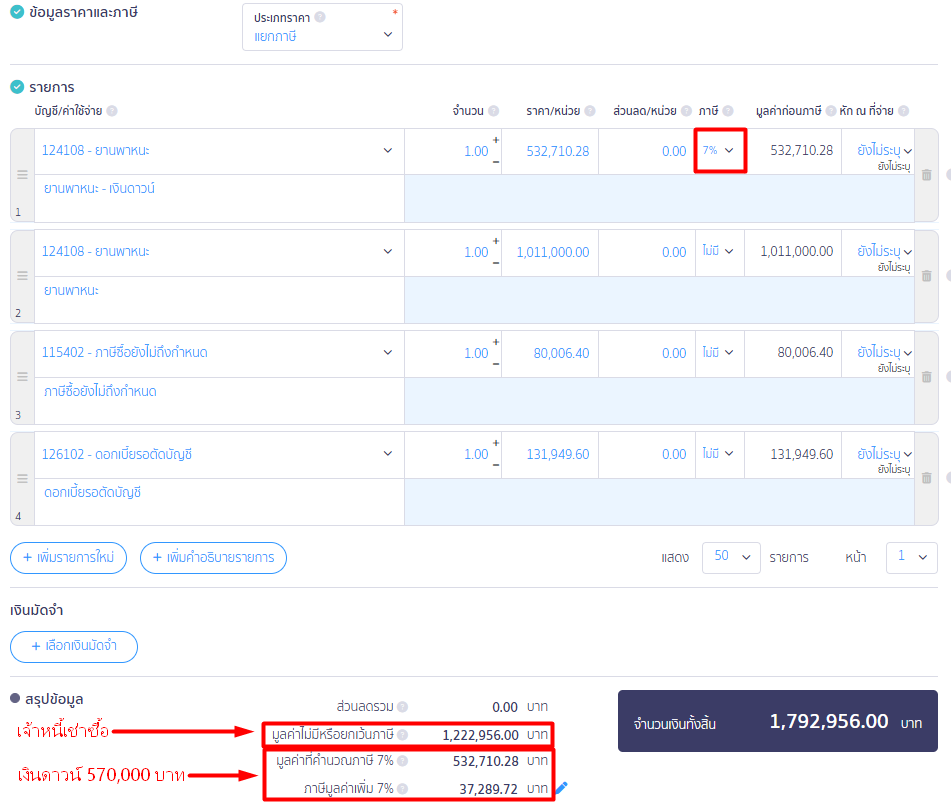This screenshot has width=951, height=803.
Task: Decrease quantity of row 2 with minus
Action: 496,262
